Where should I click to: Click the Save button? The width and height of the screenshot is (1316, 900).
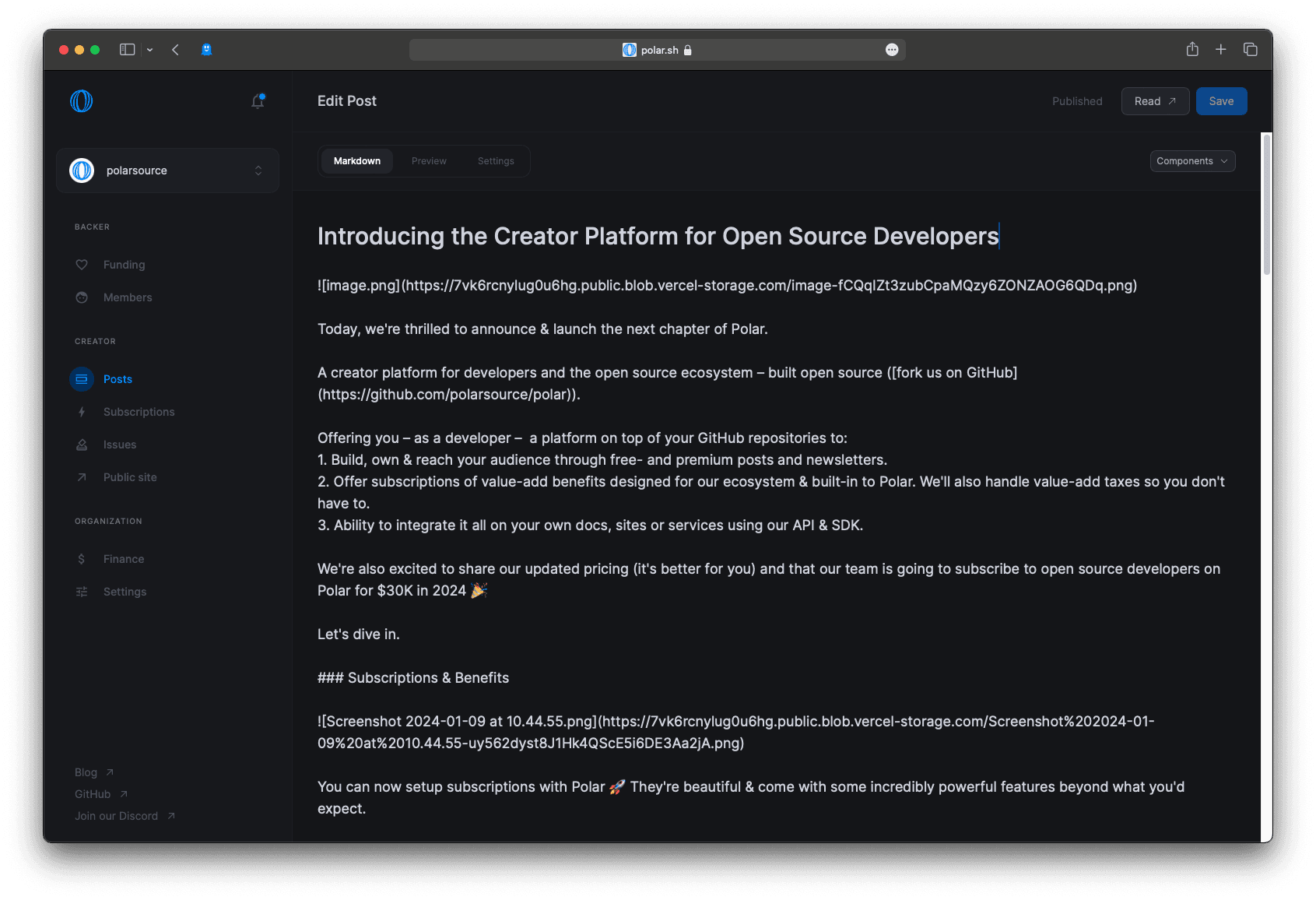pyautogui.click(x=1221, y=101)
